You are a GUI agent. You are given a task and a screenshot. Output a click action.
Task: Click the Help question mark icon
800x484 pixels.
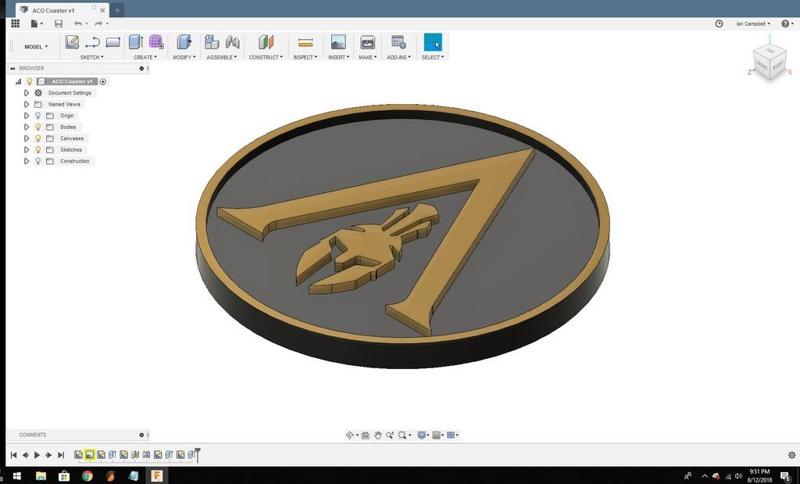(785, 23)
